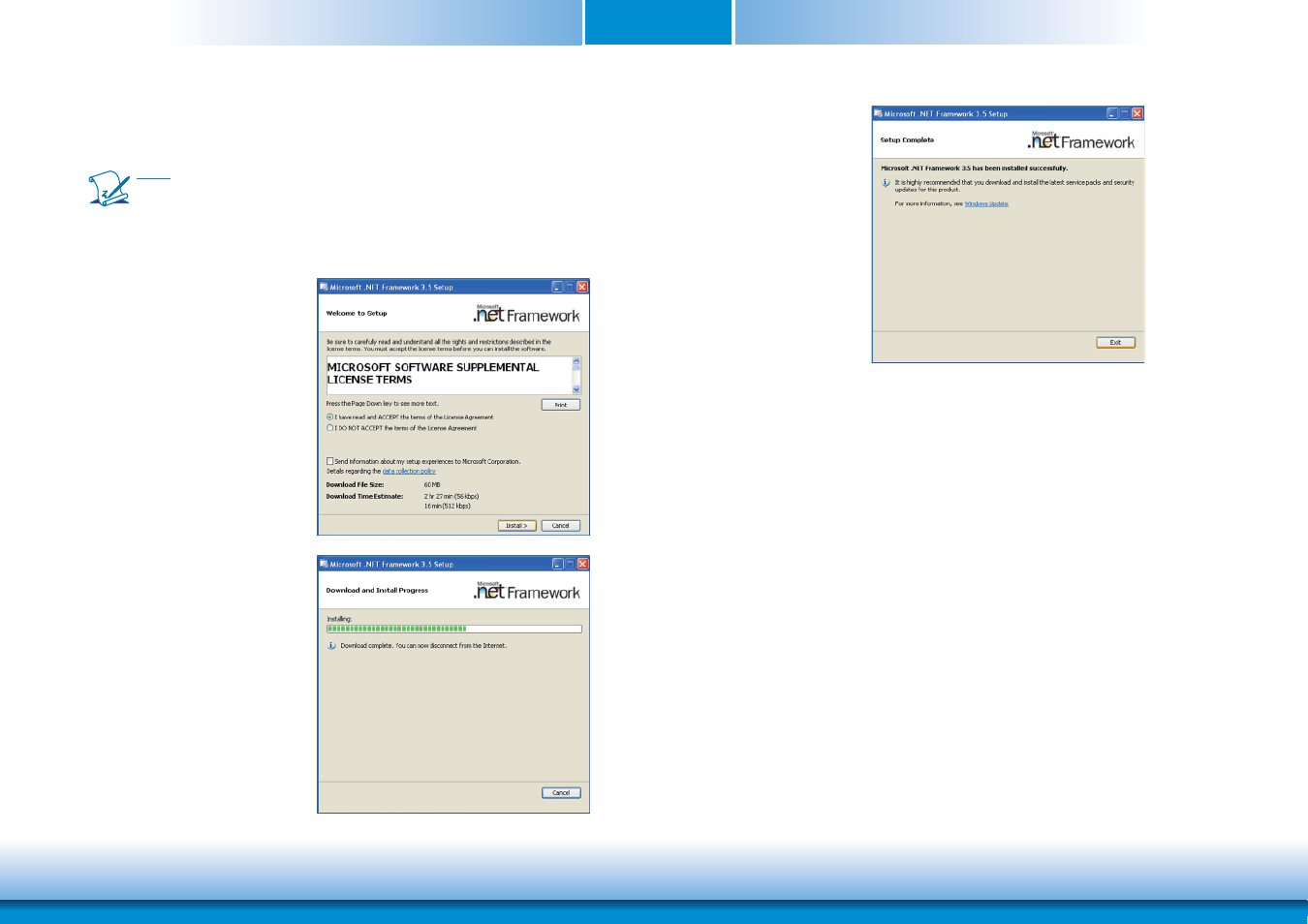
Task: Select the 'I DO NOT ACCEPT' radio button
Action: [330, 428]
